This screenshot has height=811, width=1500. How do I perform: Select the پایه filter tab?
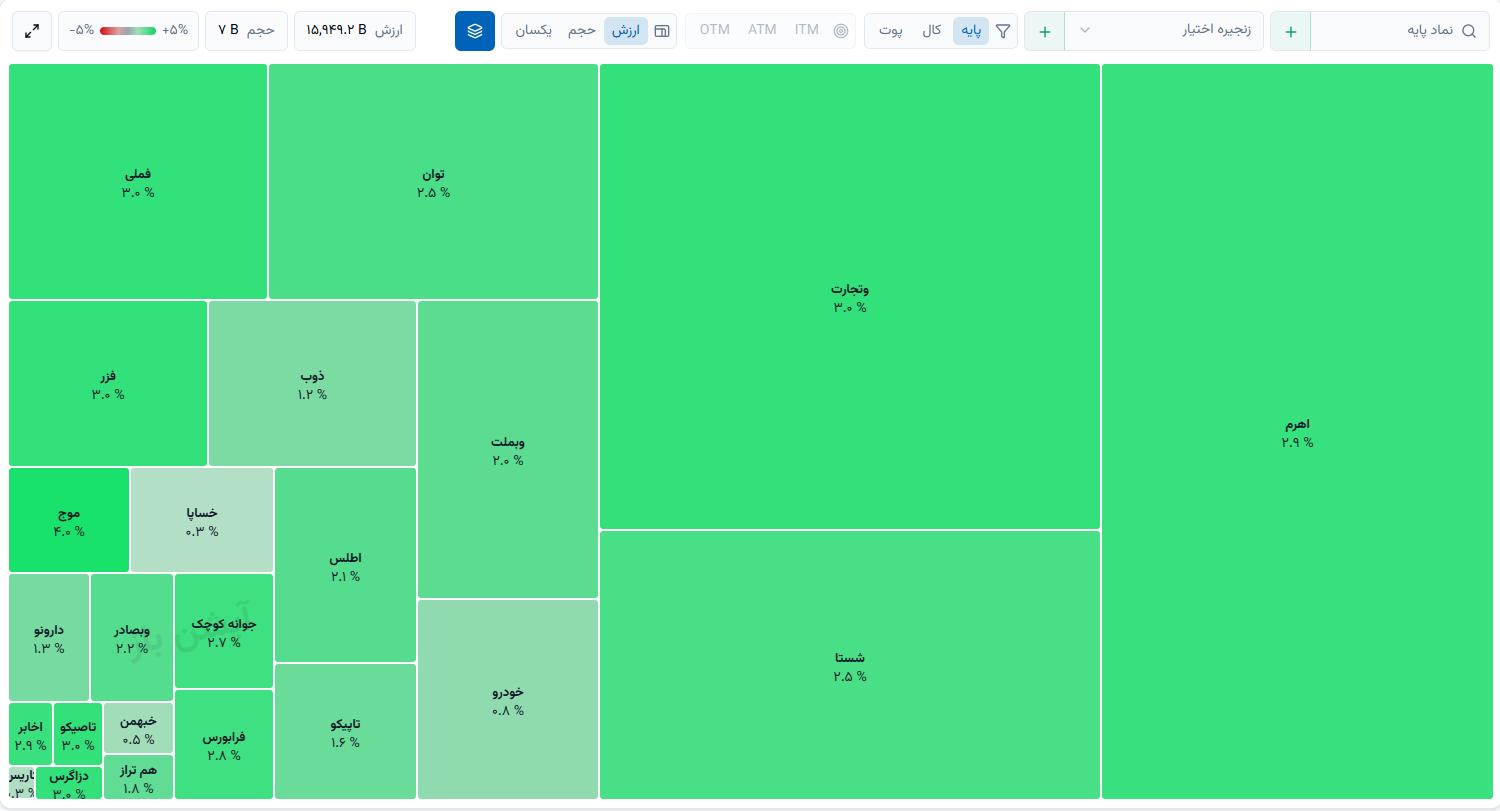pyautogui.click(x=972, y=30)
